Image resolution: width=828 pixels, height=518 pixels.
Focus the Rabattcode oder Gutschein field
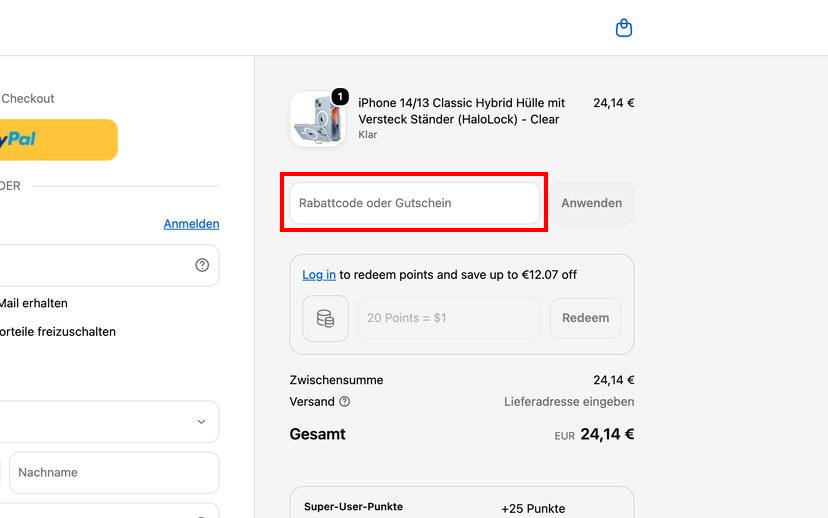pyautogui.click(x=415, y=203)
